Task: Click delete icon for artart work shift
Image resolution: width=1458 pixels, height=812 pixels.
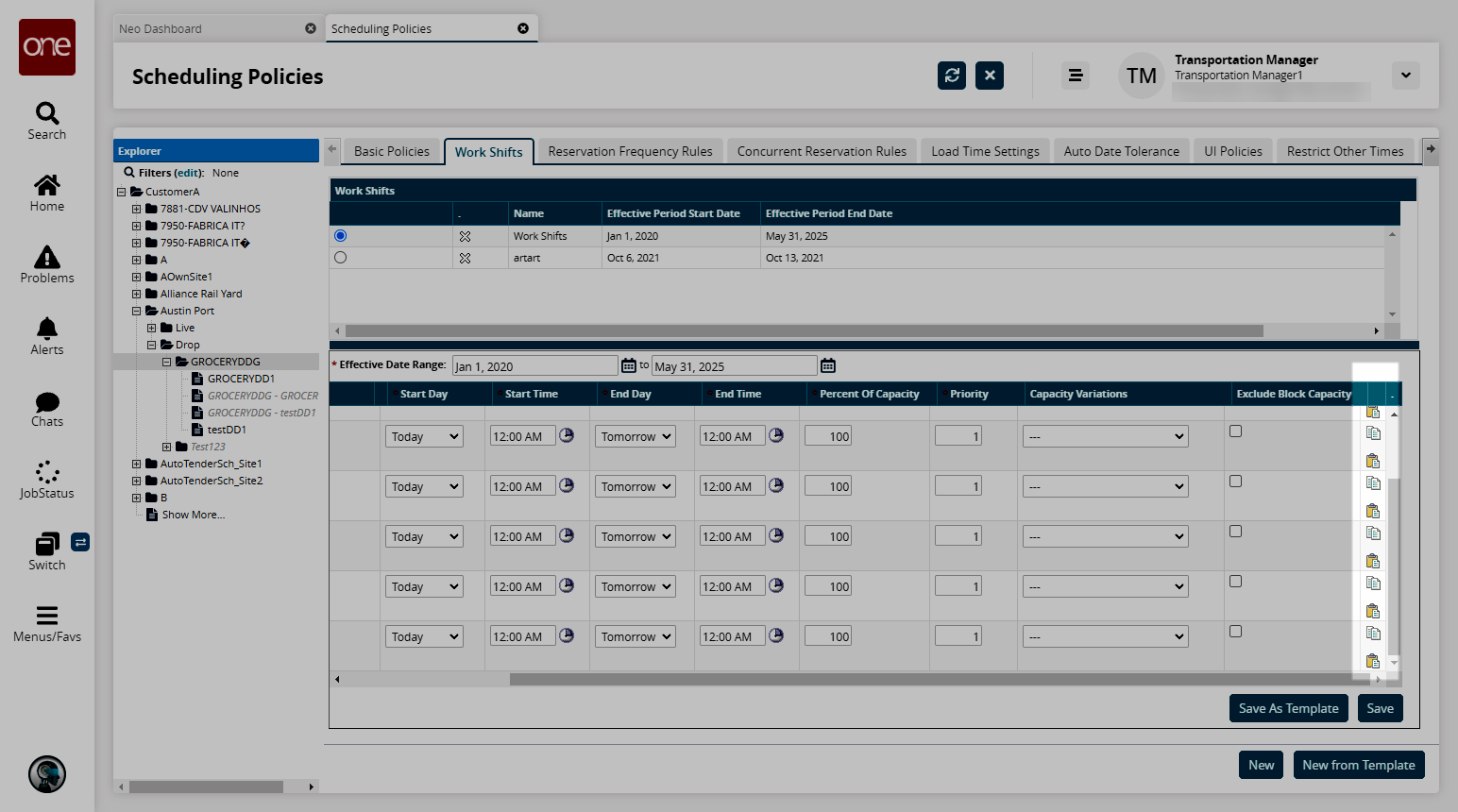Action: [x=465, y=258]
